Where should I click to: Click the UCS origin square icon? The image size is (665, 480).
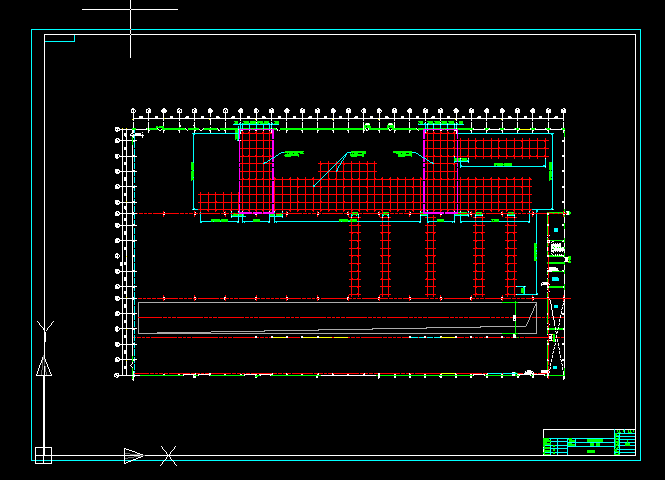43,455
